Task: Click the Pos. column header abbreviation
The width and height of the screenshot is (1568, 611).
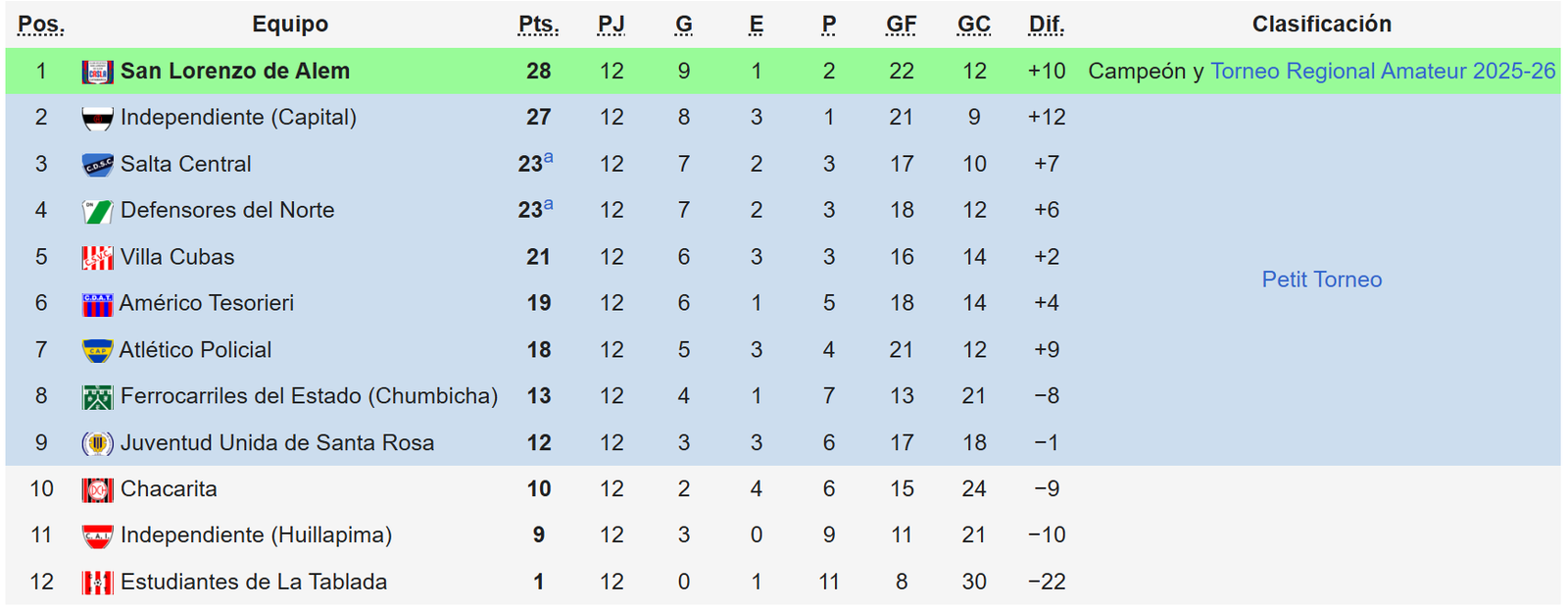Action: coord(41,25)
